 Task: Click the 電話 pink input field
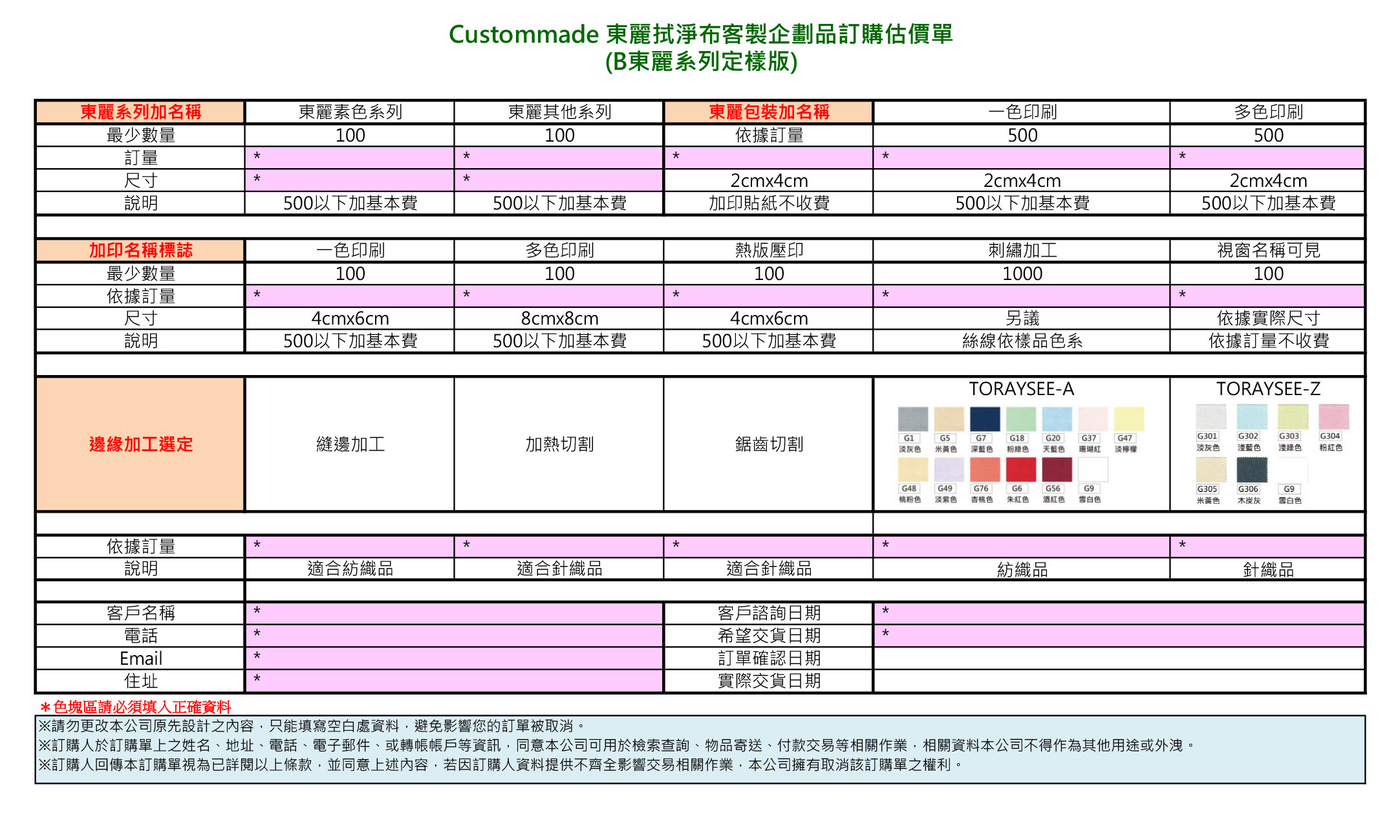click(x=455, y=636)
